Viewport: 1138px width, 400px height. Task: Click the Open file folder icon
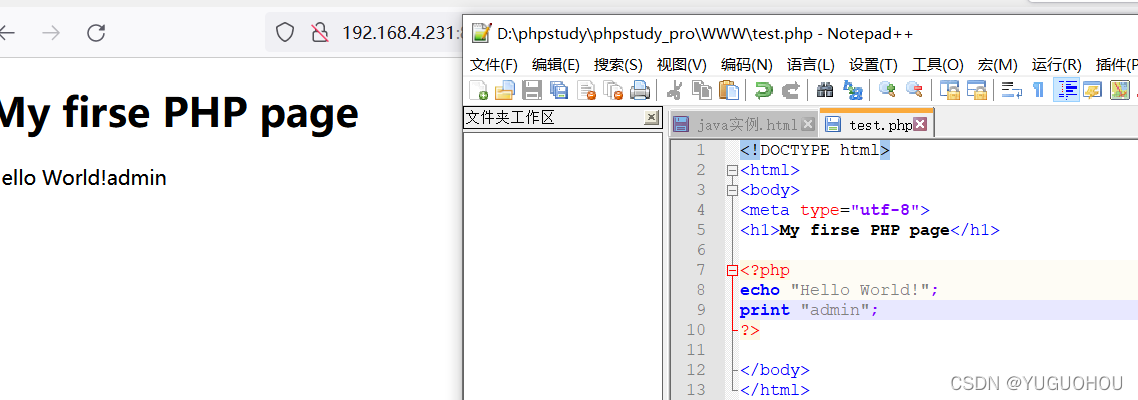click(x=504, y=90)
